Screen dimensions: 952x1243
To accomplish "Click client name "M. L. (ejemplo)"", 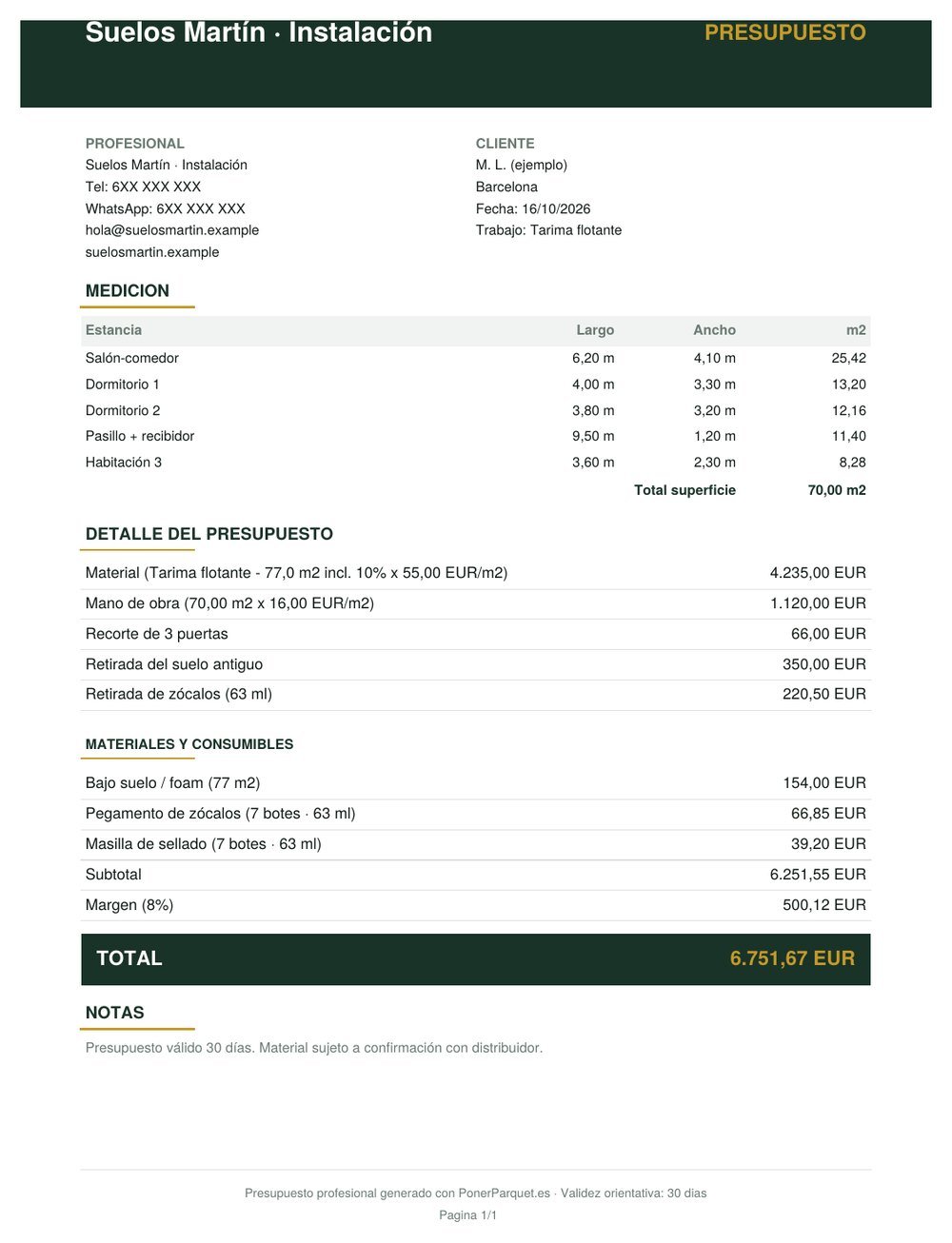I will pos(522,165).
